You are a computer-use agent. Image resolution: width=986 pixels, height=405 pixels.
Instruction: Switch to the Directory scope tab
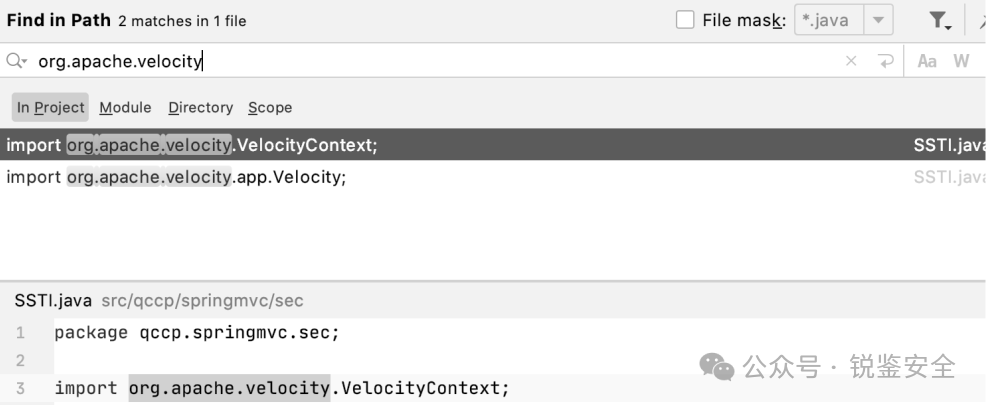tap(201, 108)
